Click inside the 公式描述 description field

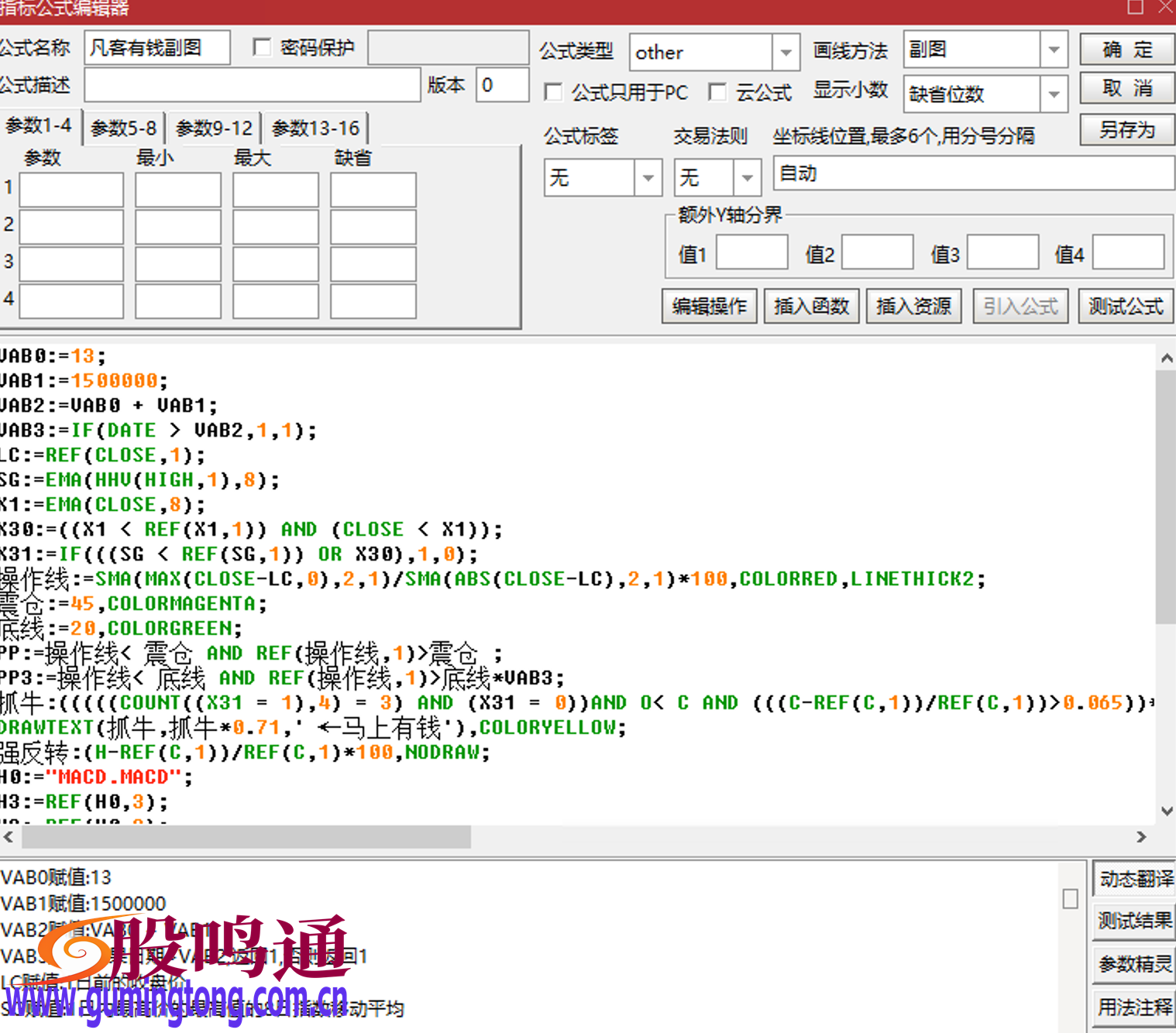tap(250, 84)
